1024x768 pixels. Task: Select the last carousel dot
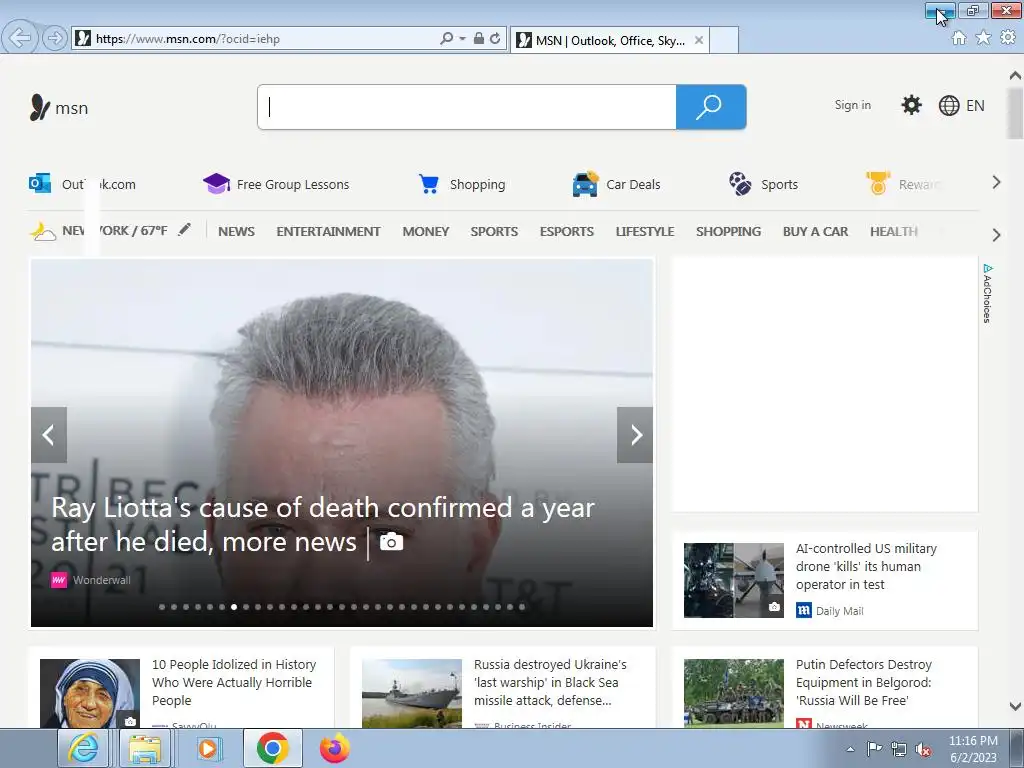(522, 607)
